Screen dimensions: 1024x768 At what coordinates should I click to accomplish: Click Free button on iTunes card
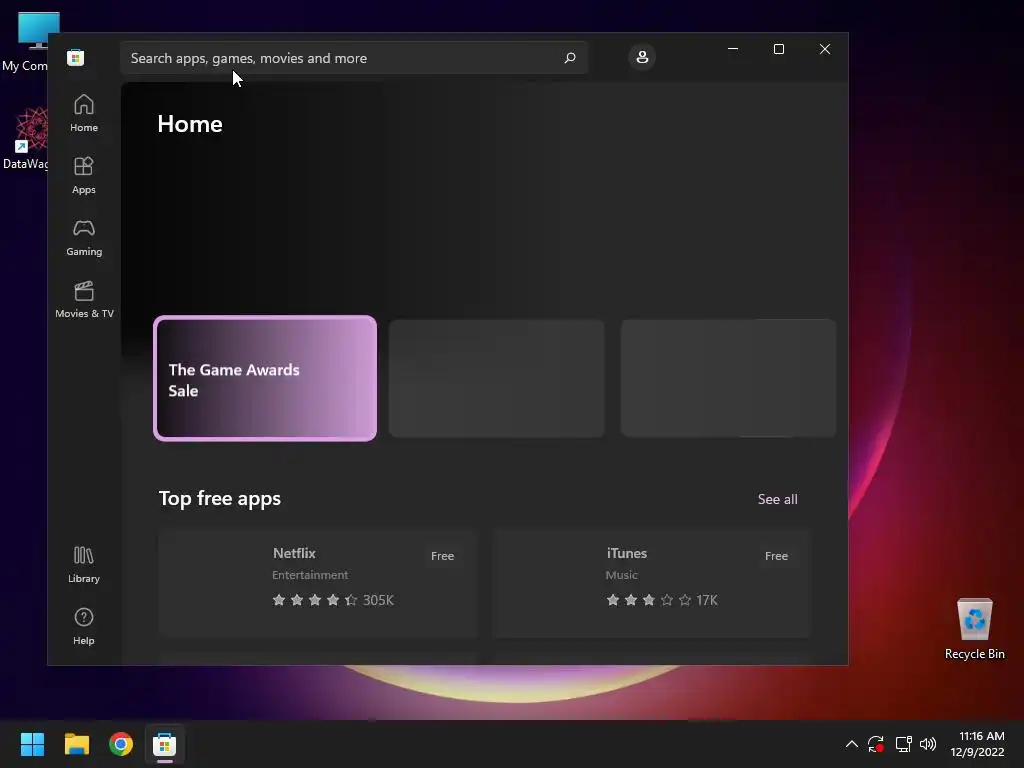(x=776, y=556)
